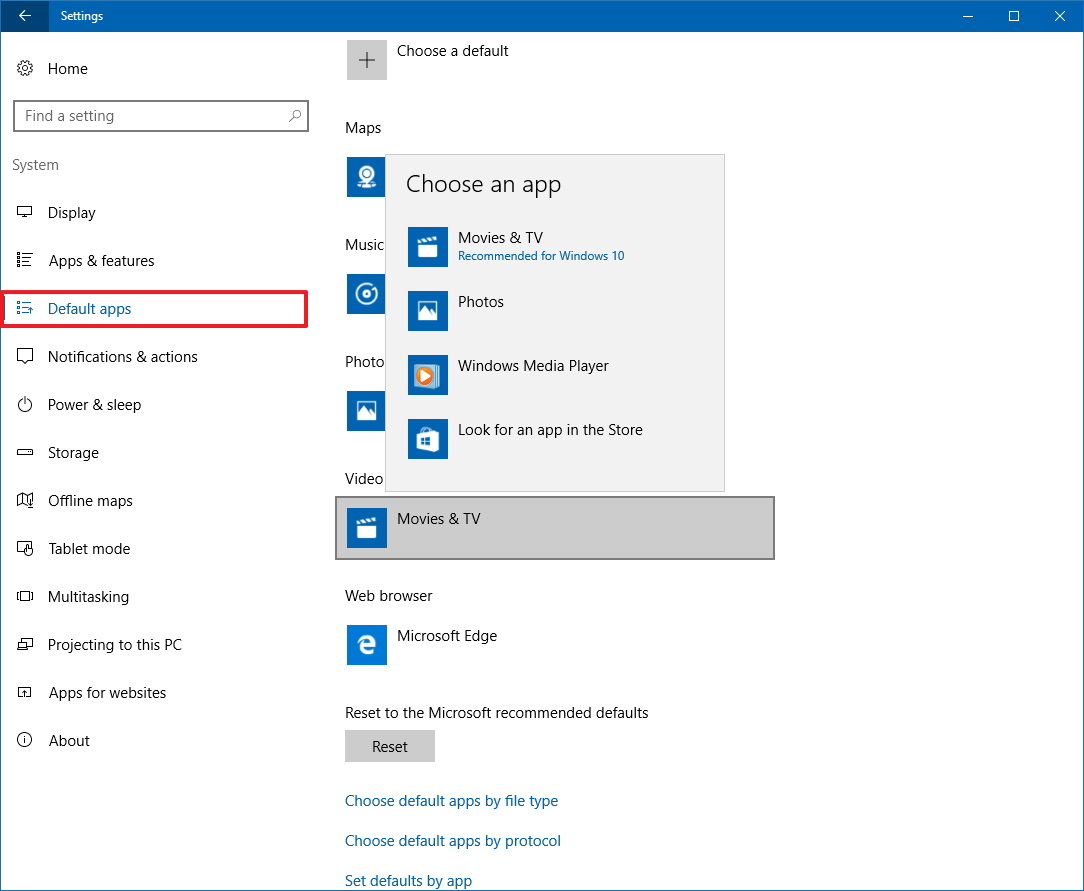Open Set defaults by app link
Screen dimensions: 1084x891
409,881
